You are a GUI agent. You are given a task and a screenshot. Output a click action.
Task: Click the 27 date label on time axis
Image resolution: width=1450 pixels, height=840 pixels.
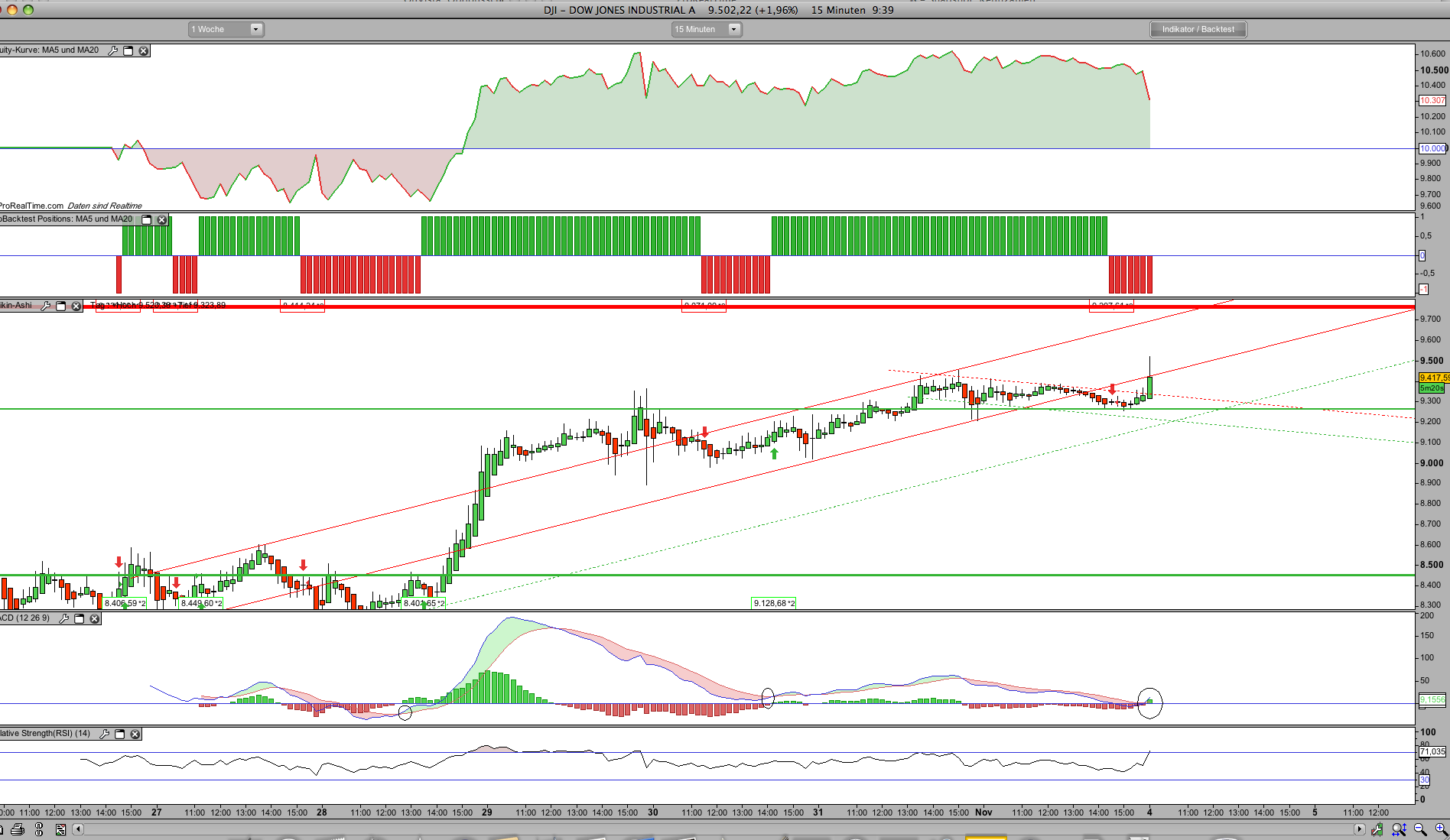157,812
